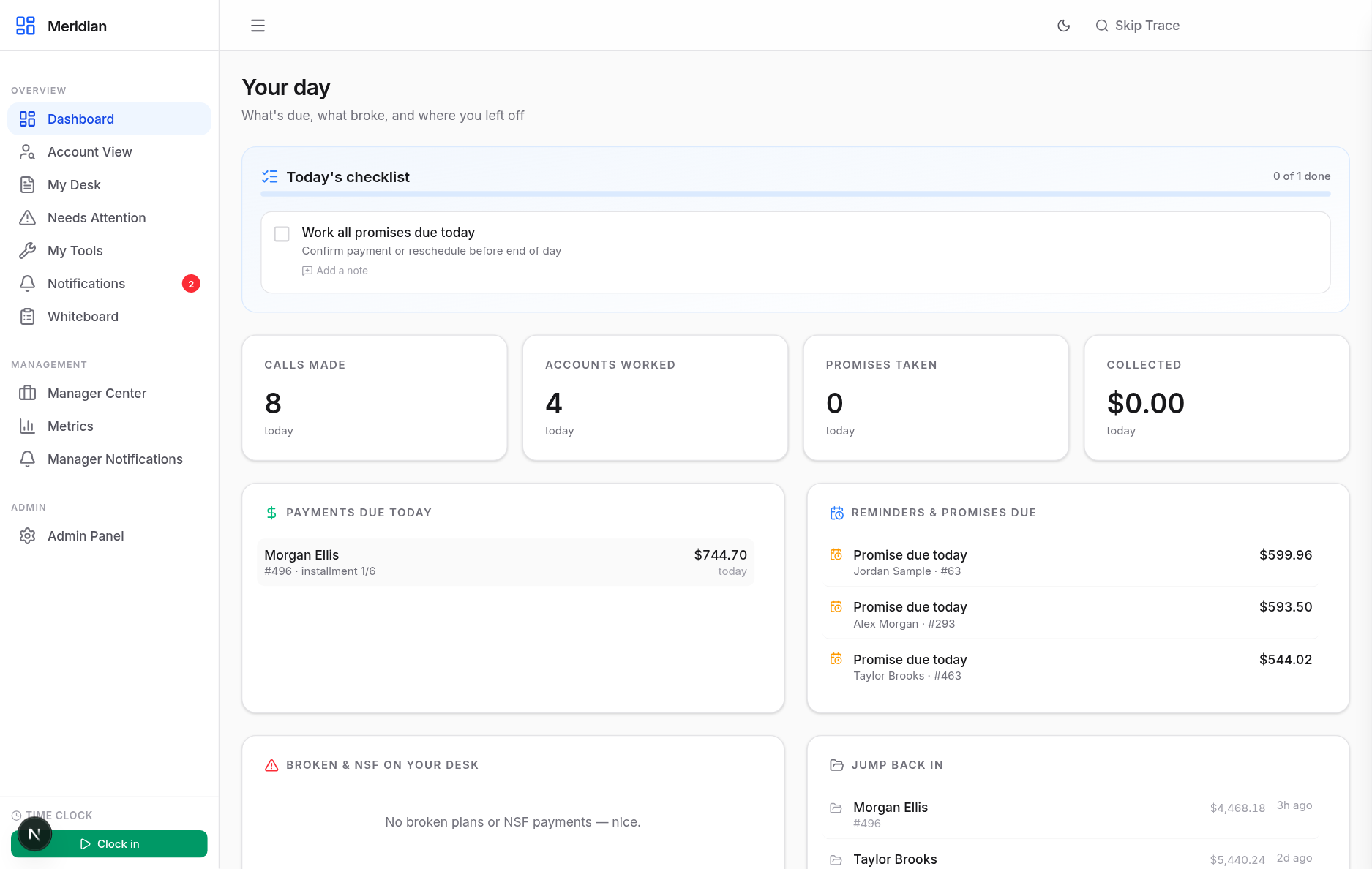The width and height of the screenshot is (1372, 869).
Task: Click the checklist progress bar
Action: tap(795, 194)
